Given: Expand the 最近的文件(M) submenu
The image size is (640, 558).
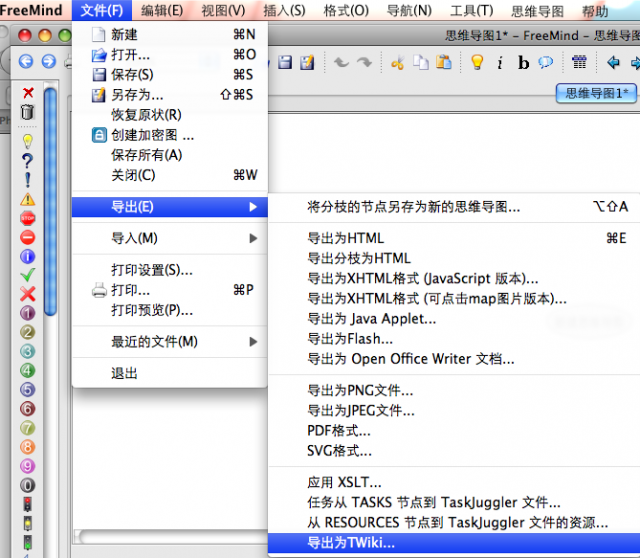Looking at the screenshot, I should tap(170, 342).
